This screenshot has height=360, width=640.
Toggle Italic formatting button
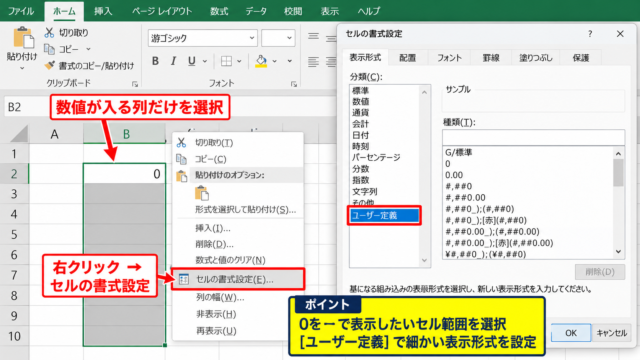pos(173,61)
